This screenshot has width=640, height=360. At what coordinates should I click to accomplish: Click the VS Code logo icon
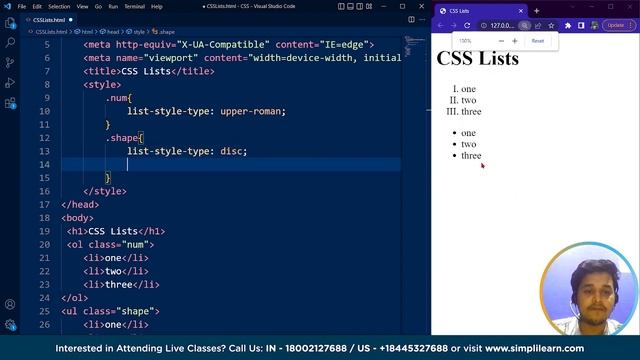point(7,6)
